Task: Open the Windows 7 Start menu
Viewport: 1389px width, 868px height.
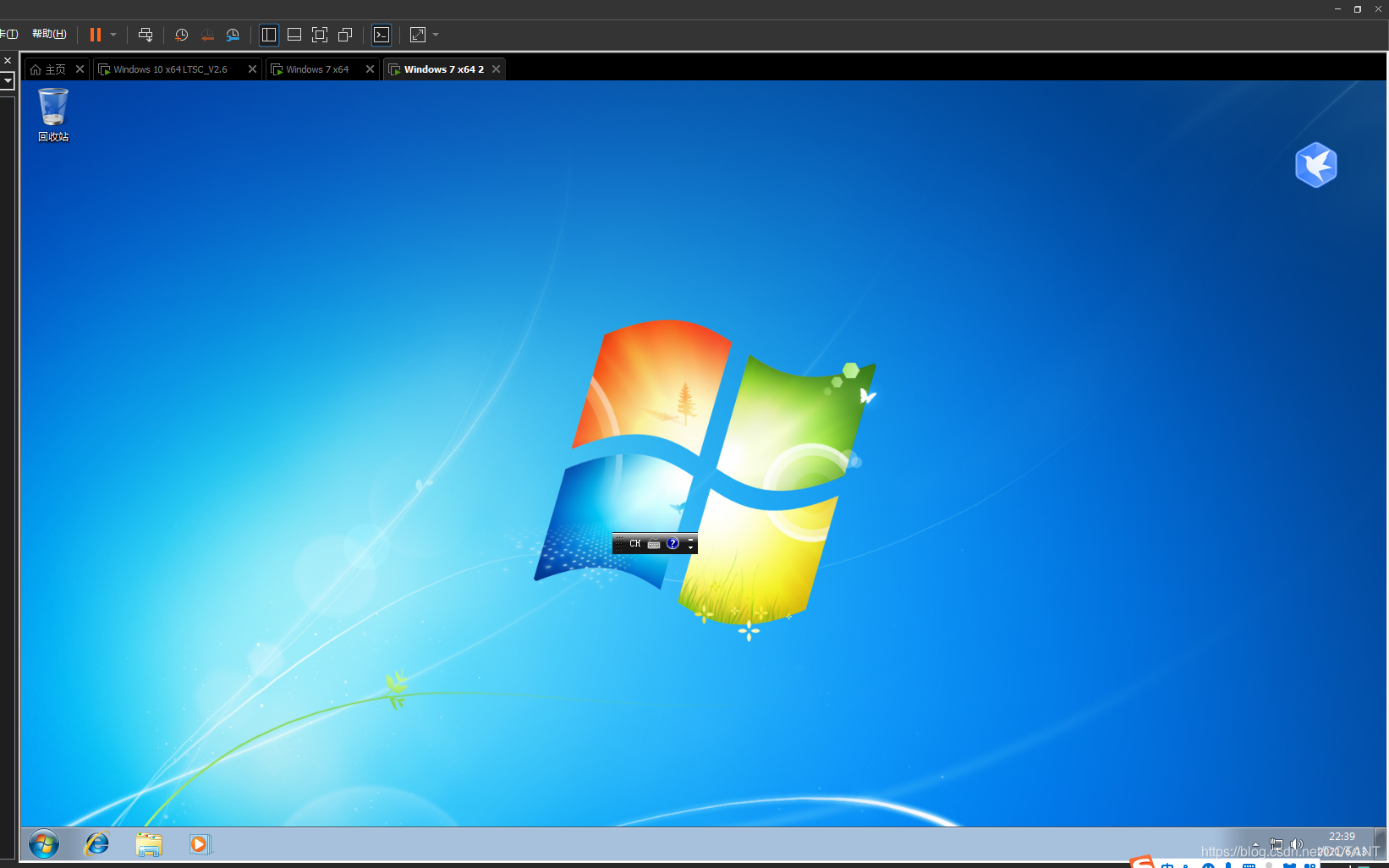Action: click(x=44, y=844)
